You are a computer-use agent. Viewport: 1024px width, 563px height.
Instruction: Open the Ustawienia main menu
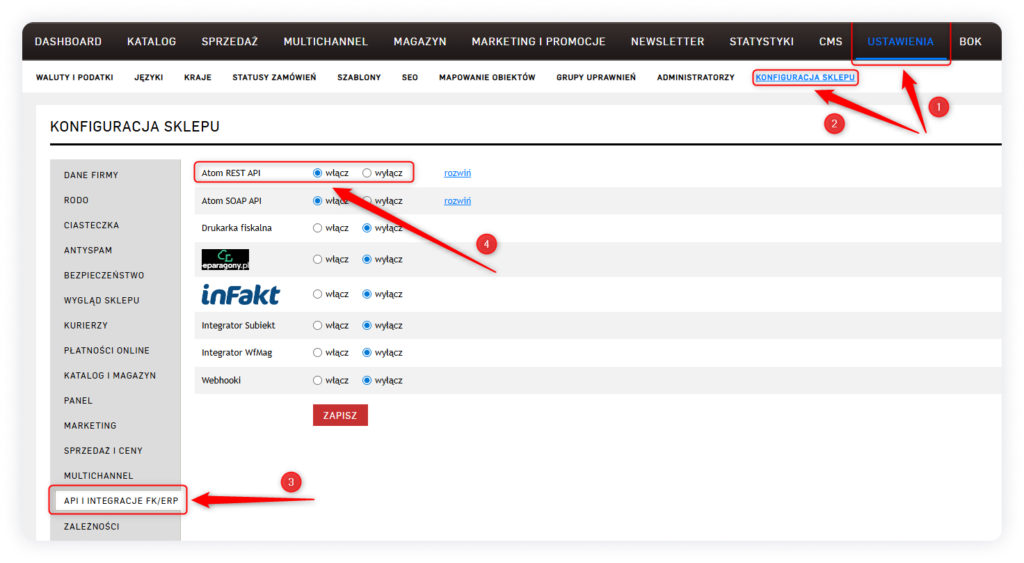tap(900, 42)
